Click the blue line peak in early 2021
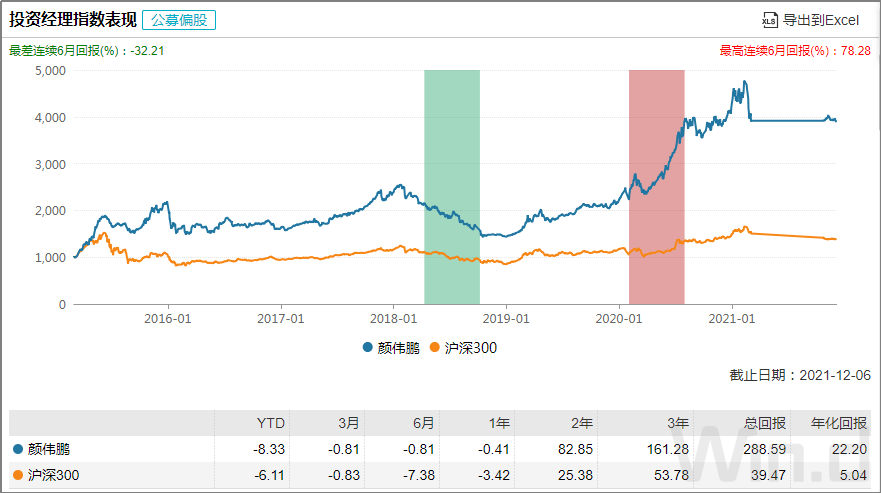This screenshot has height=493, width=881. [x=745, y=82]
